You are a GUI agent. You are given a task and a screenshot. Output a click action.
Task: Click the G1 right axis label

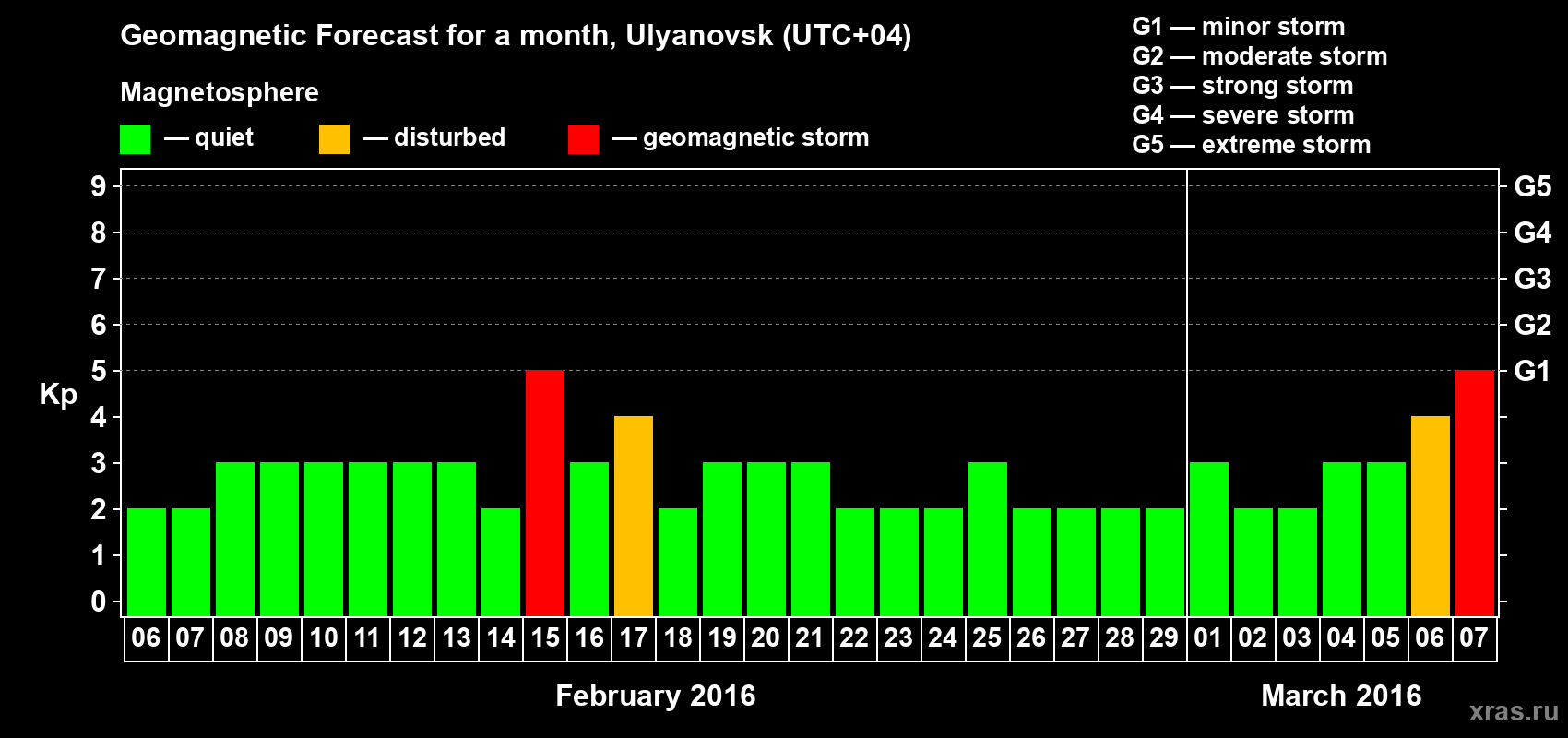click(x=1533, y=371)
